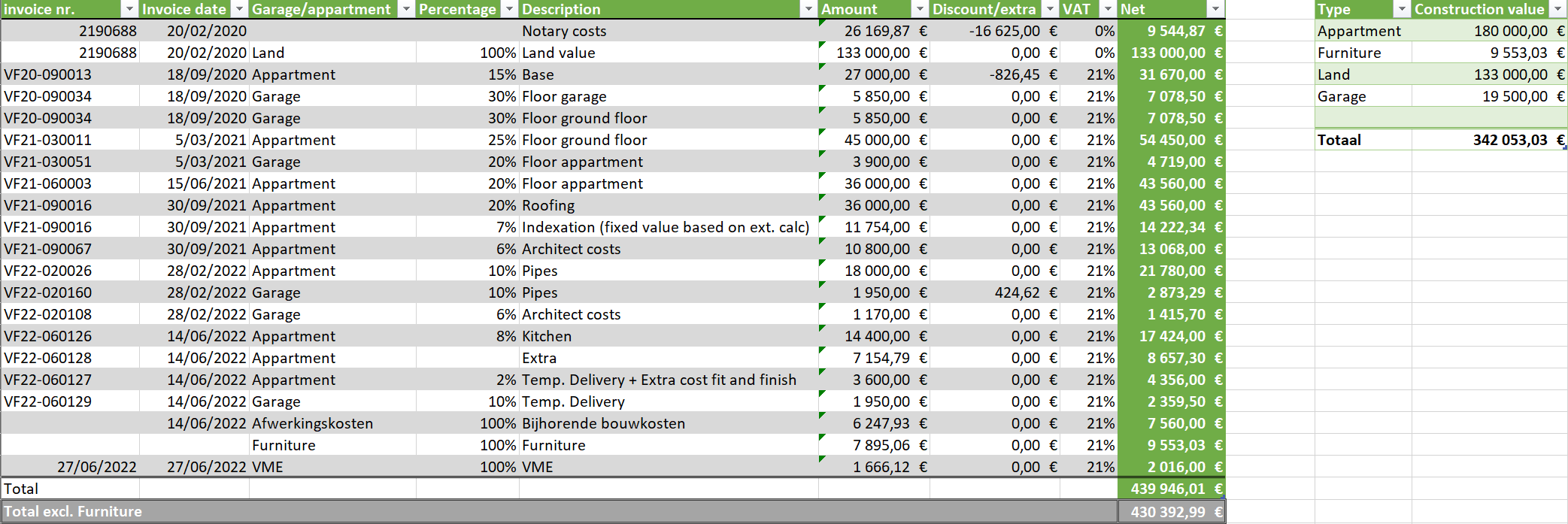The height and width of the screenshot is (524, 1568).
Task: Select invoice number cell VF20-090013
Action: (70, 74)
